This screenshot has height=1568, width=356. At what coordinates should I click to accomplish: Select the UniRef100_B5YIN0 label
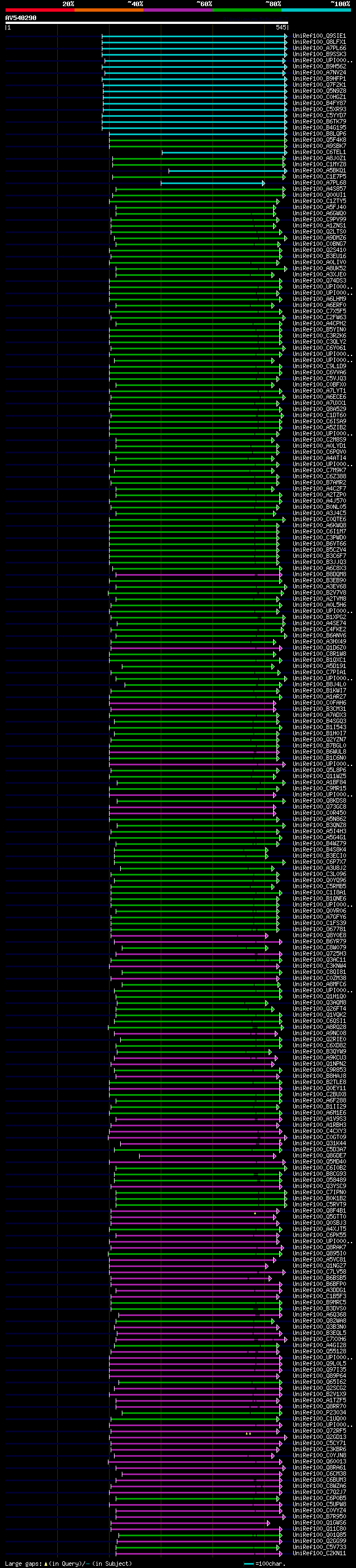tap(319, 330)
